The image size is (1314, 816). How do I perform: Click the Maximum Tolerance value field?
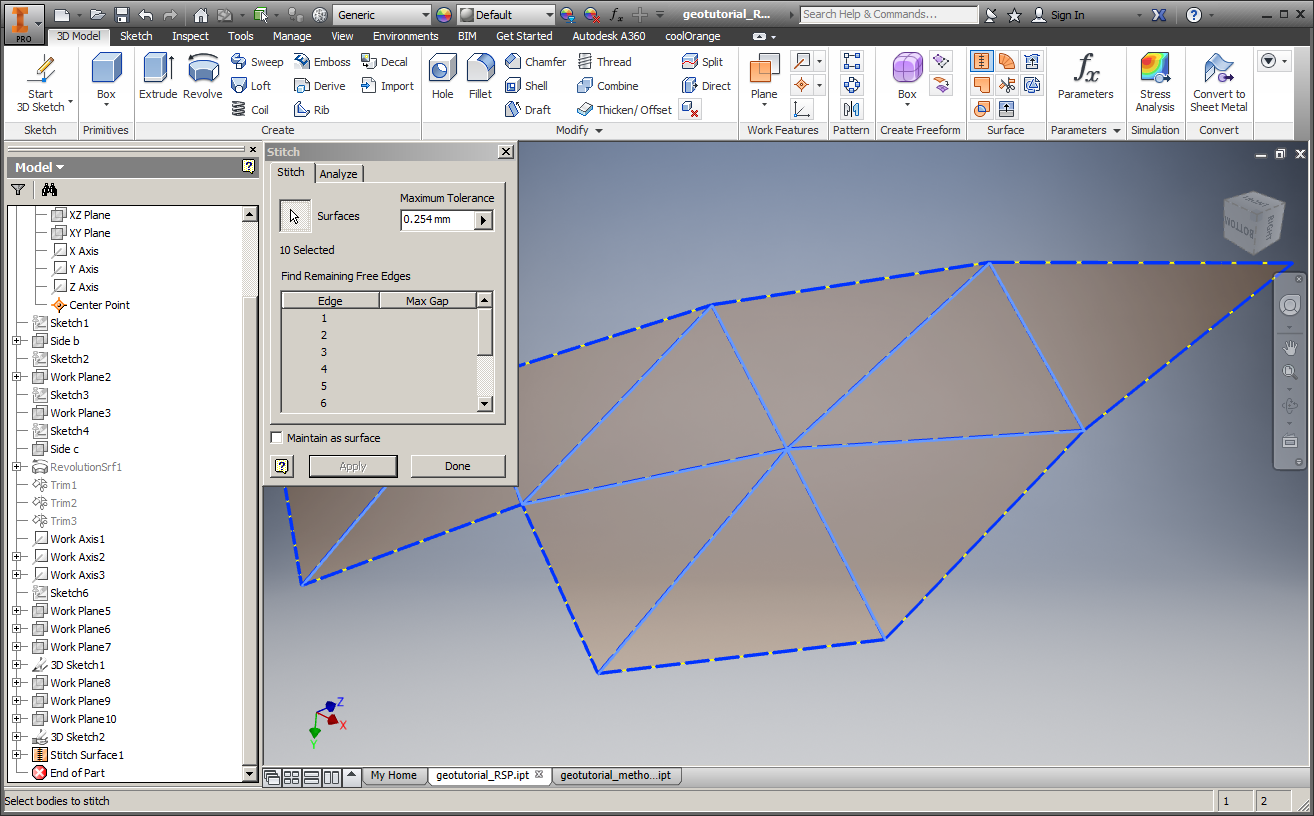pos(438,220)
